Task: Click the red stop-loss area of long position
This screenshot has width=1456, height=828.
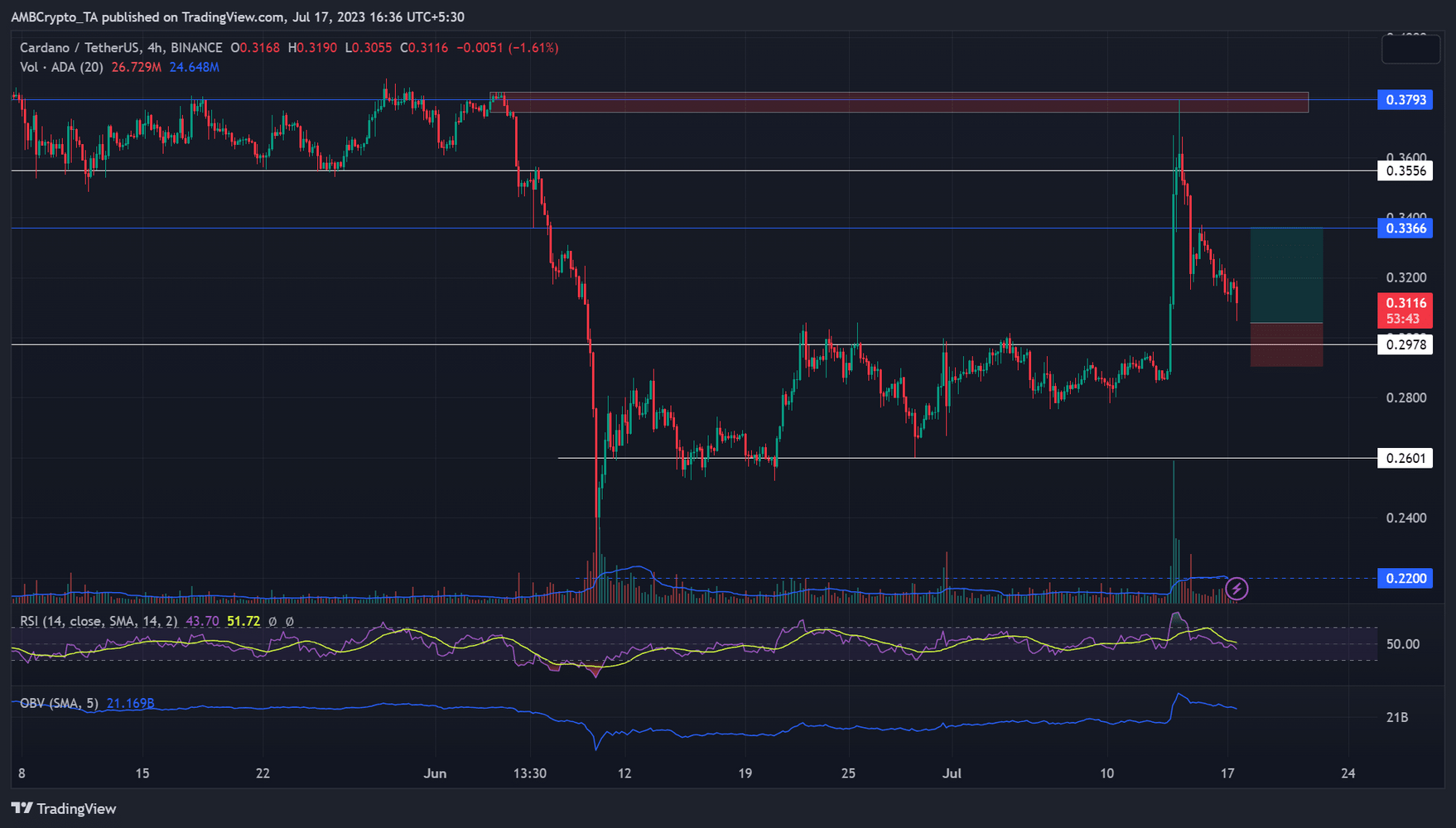Action: (1286, 344)
